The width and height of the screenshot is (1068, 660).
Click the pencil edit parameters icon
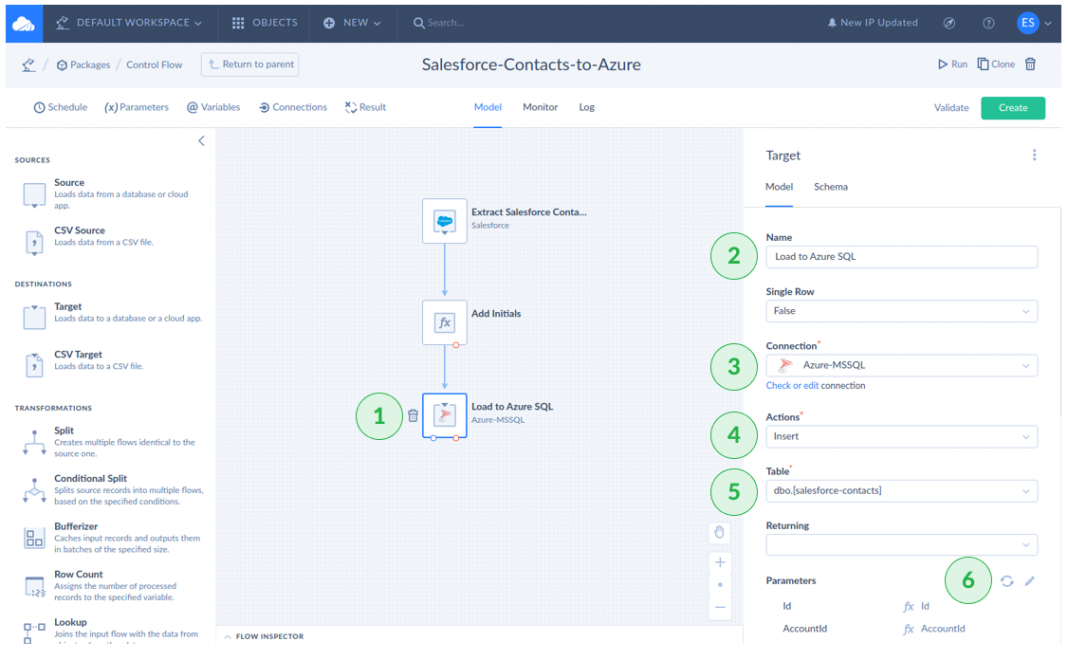(x=1030, y=581)
